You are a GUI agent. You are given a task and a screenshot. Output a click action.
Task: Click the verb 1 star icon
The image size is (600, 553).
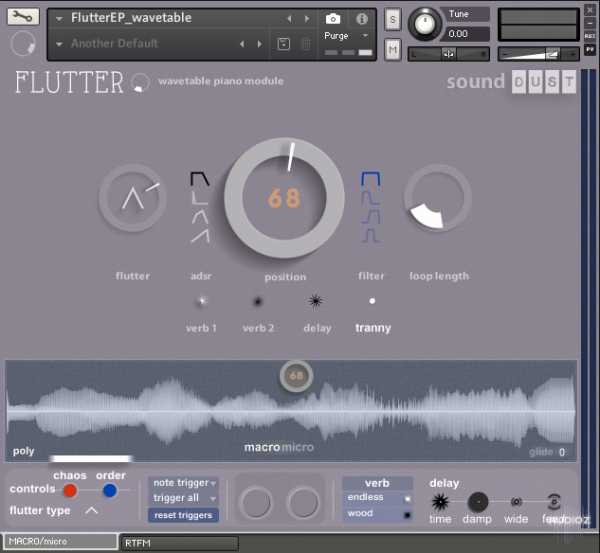202,301
